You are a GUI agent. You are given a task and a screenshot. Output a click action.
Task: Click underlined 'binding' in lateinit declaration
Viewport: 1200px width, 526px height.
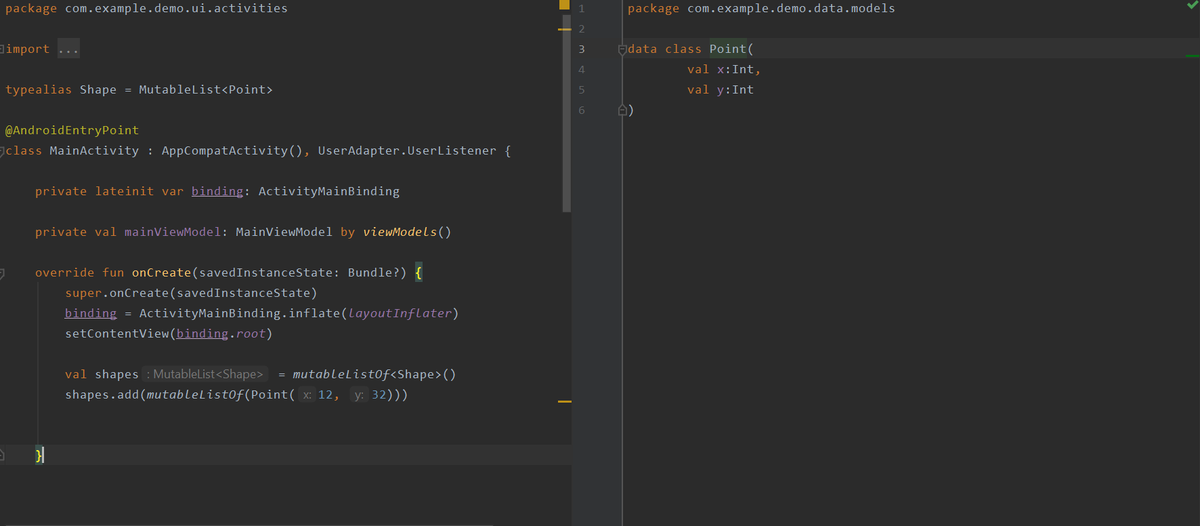coord(217,192)
